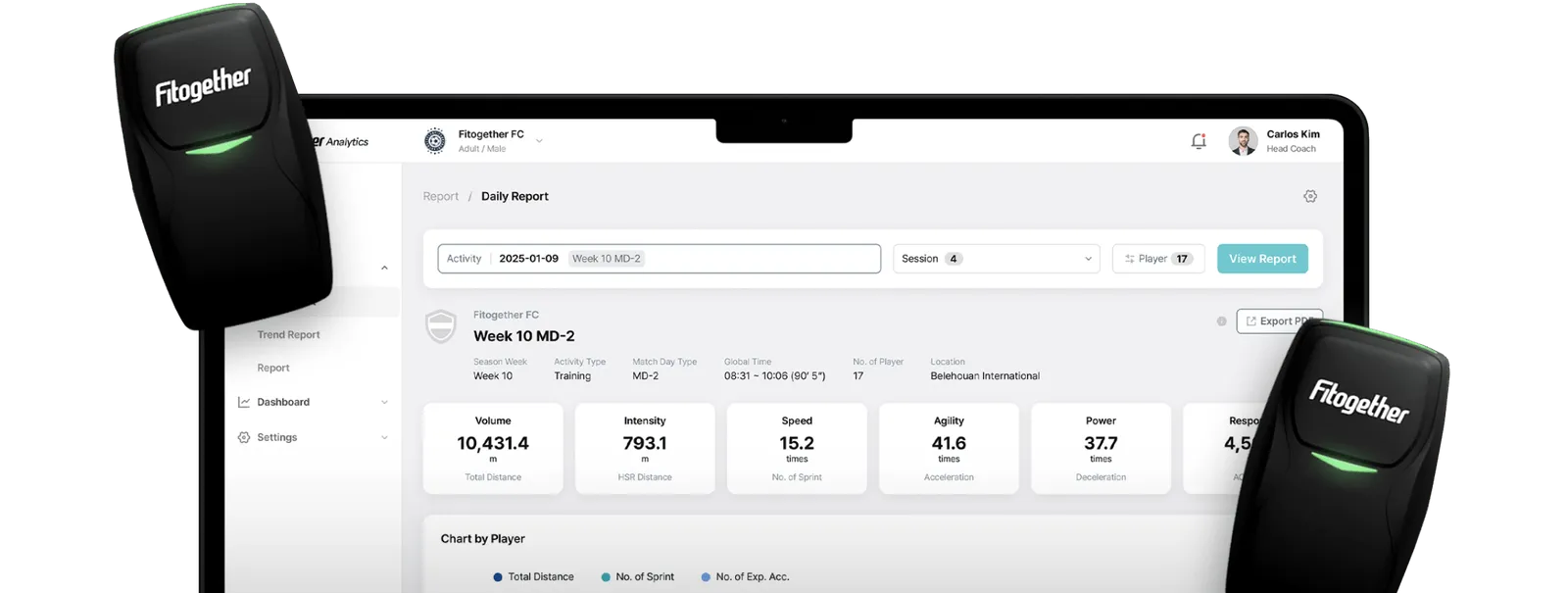Click the report settings gear icon
Image resolution: width=1568 pixels, height=593 pixels.
(x=1310, y=196)
